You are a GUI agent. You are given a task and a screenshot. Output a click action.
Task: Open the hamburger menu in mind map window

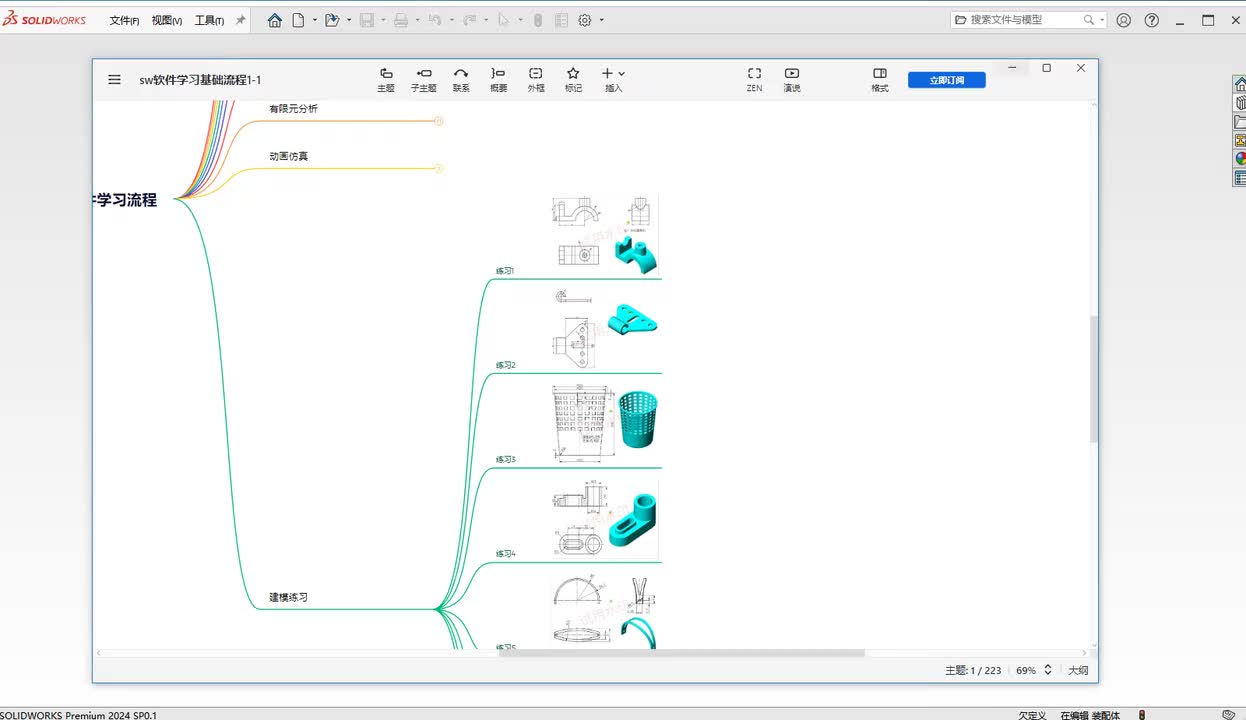point(114,80)
